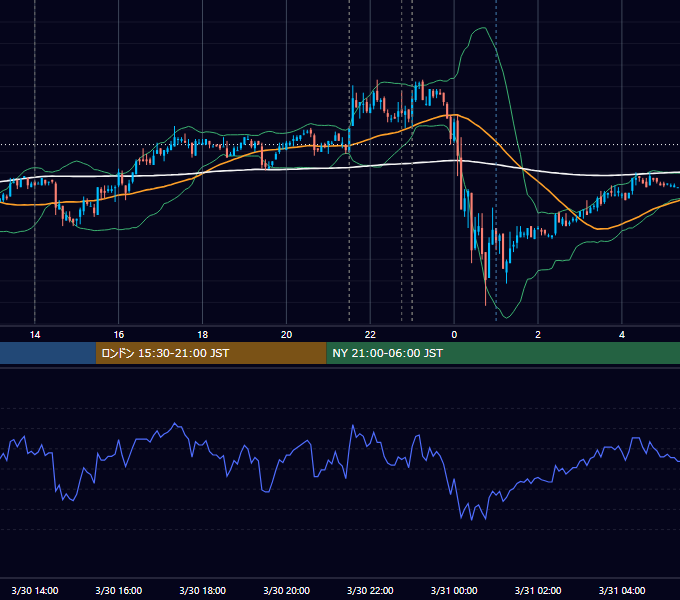Click the 16 hour axis label

pos(118,335)
